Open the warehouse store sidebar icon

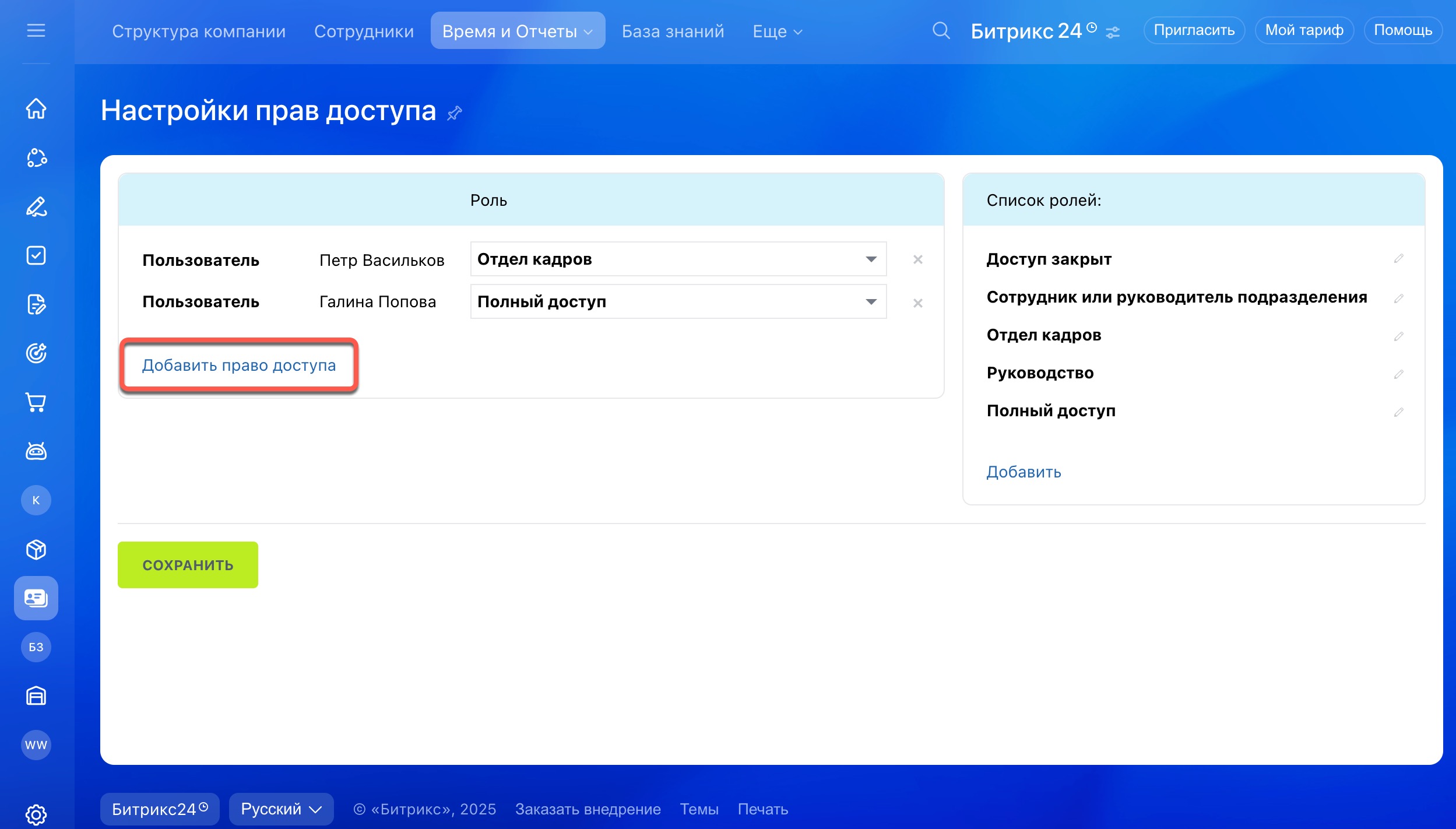[x=36, y=696]
